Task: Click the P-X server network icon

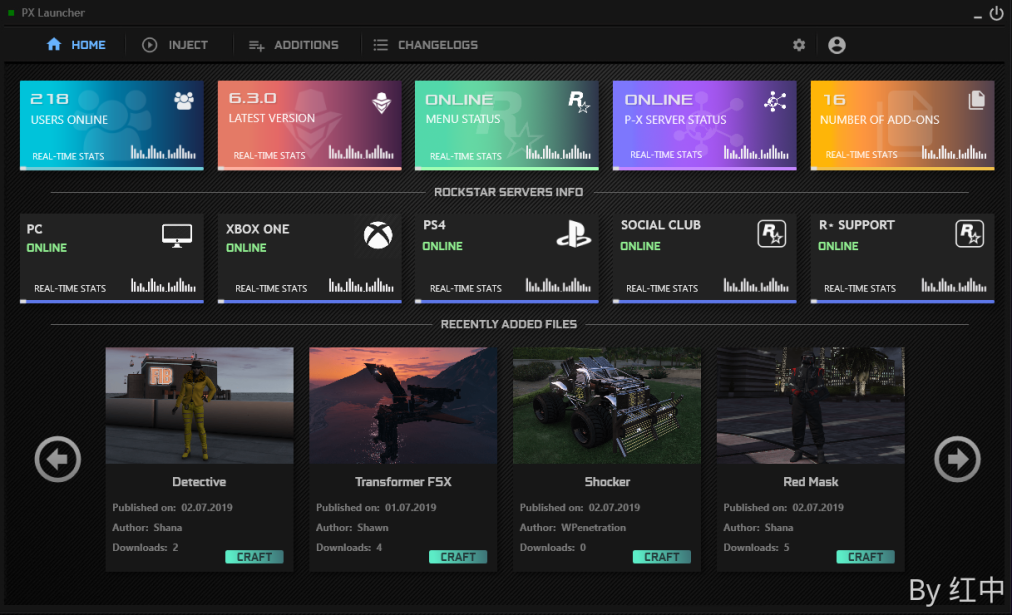Action: pos(775,101)
